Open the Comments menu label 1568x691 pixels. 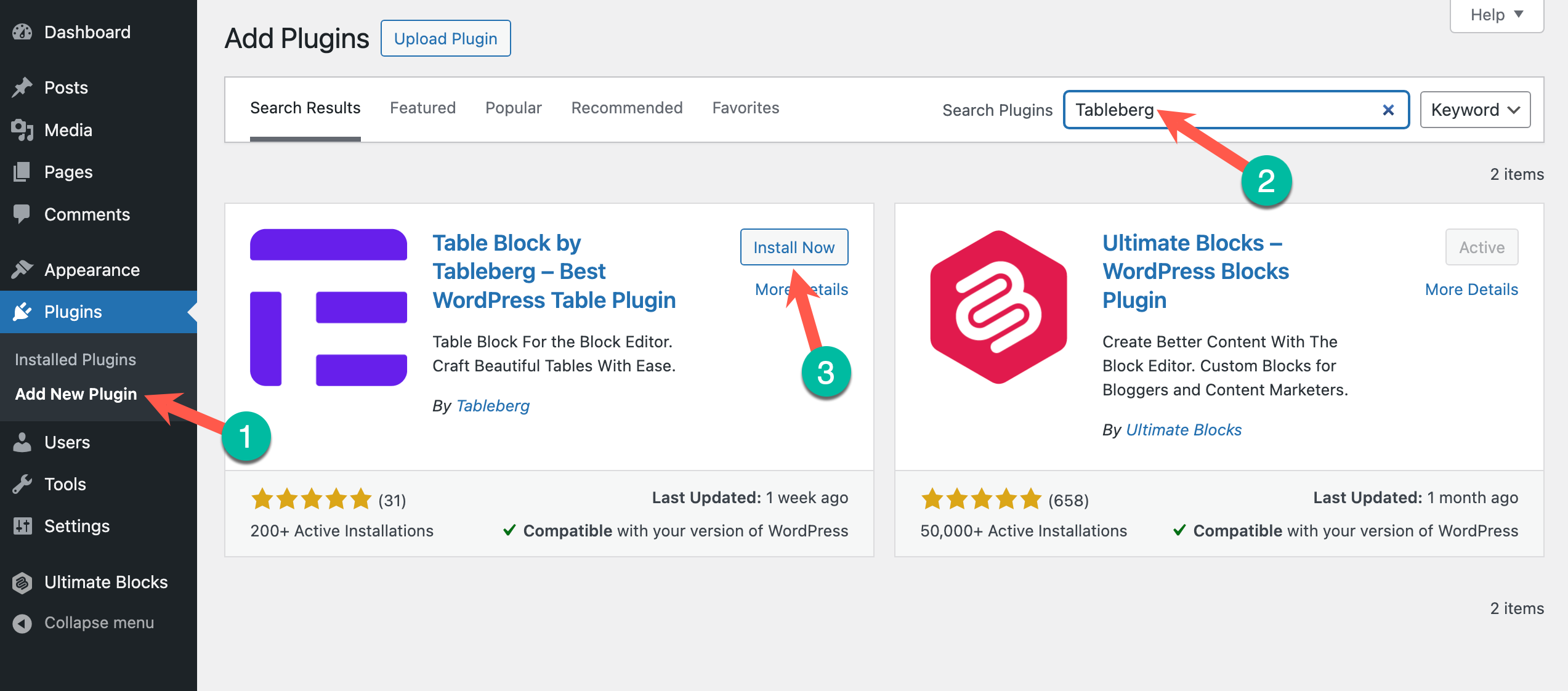87,214
